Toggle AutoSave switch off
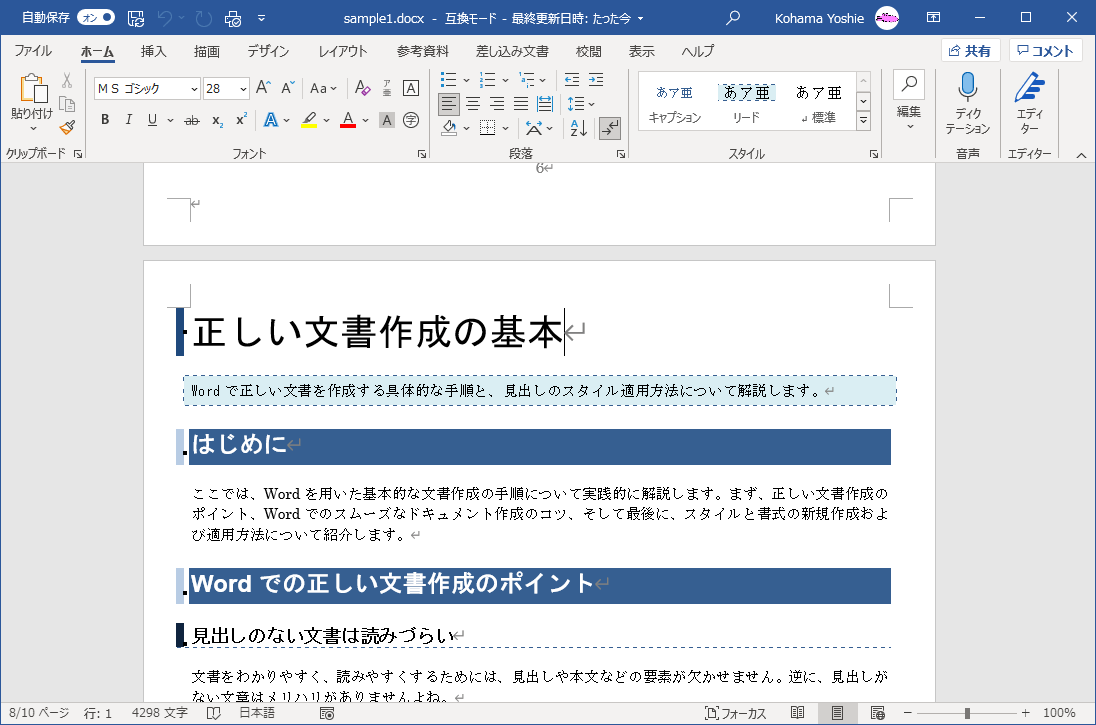Viewport: 1096px width, 725px height. (96, 17)
